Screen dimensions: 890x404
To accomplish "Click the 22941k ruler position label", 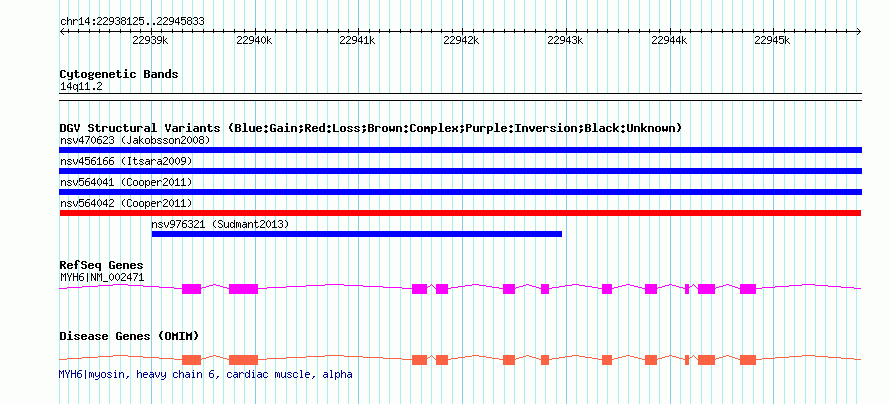I will click(x=358, y=40).
